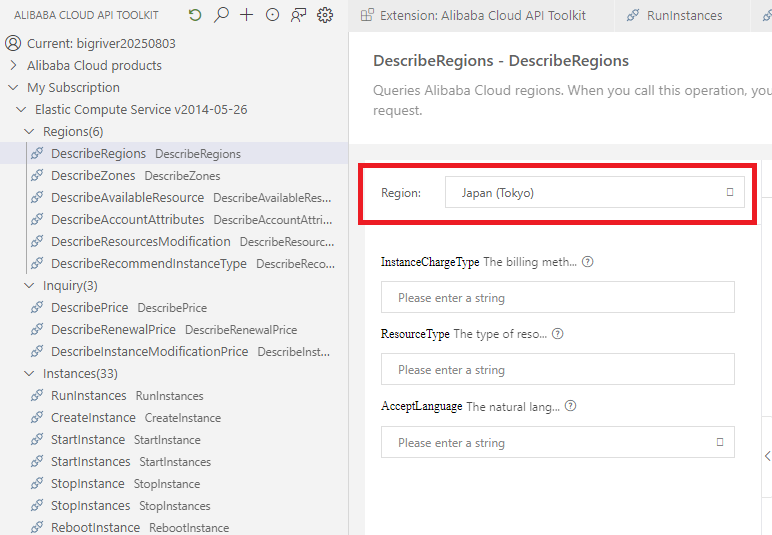
Task: Click link icon beside DescribeRecommendInstanceType
Action: pos(37,263)
